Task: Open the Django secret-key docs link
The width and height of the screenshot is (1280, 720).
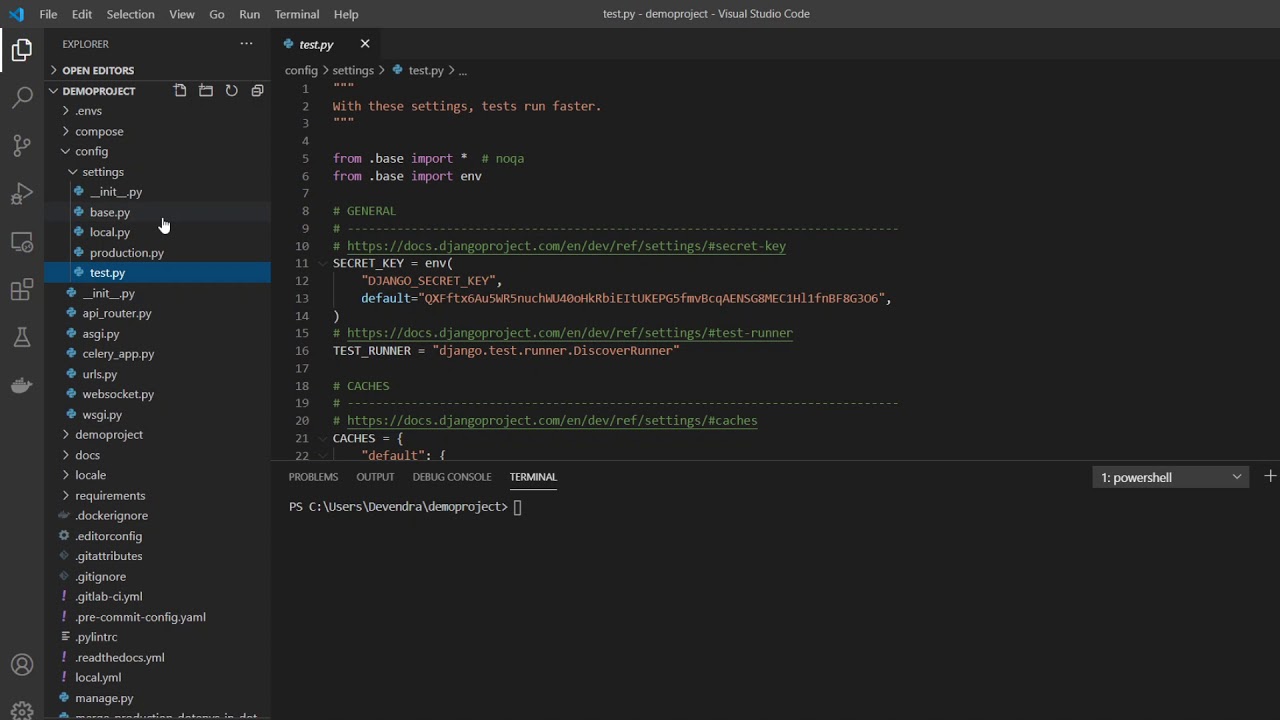Action: click(566, 246)
